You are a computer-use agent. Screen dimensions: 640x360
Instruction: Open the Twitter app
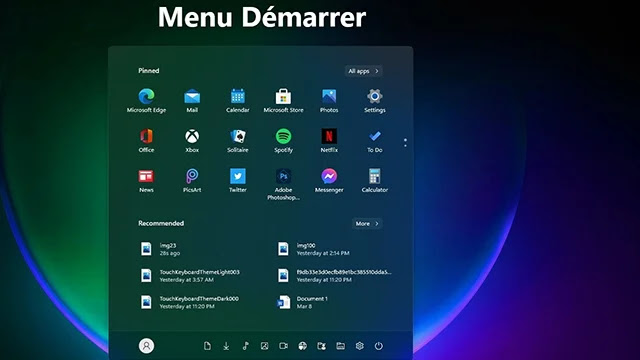(x=238, y=180)
